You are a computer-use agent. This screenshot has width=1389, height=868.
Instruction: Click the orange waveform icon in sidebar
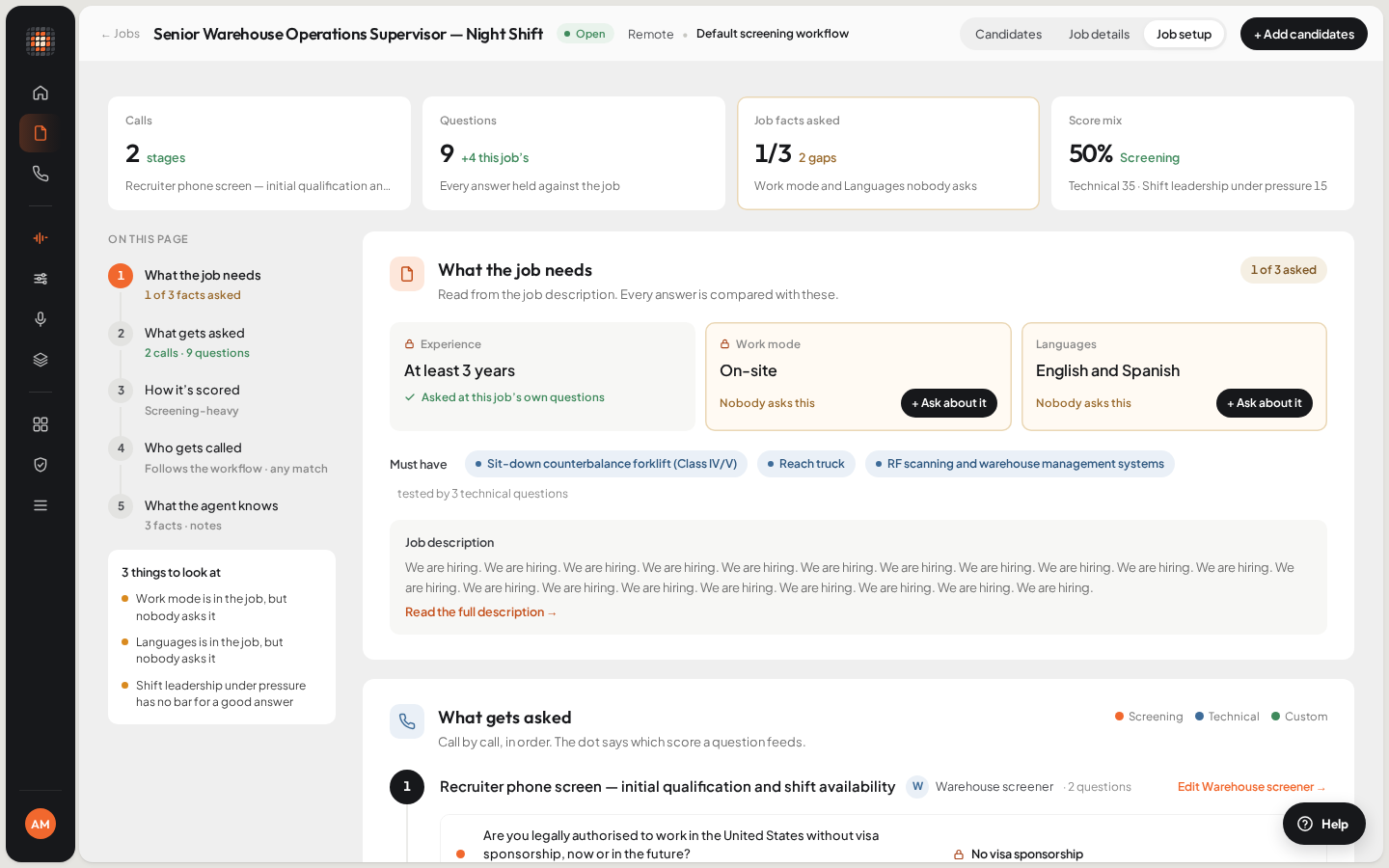click(x=41, y=238)
